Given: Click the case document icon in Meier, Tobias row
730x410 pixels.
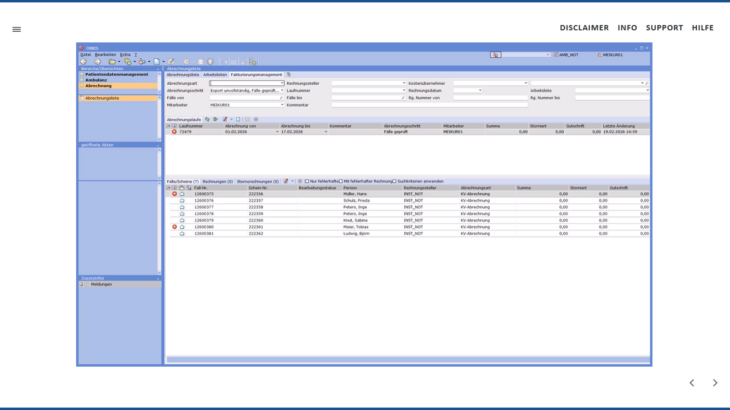Looking at the screenshot, I should click(x=182, y=227).
